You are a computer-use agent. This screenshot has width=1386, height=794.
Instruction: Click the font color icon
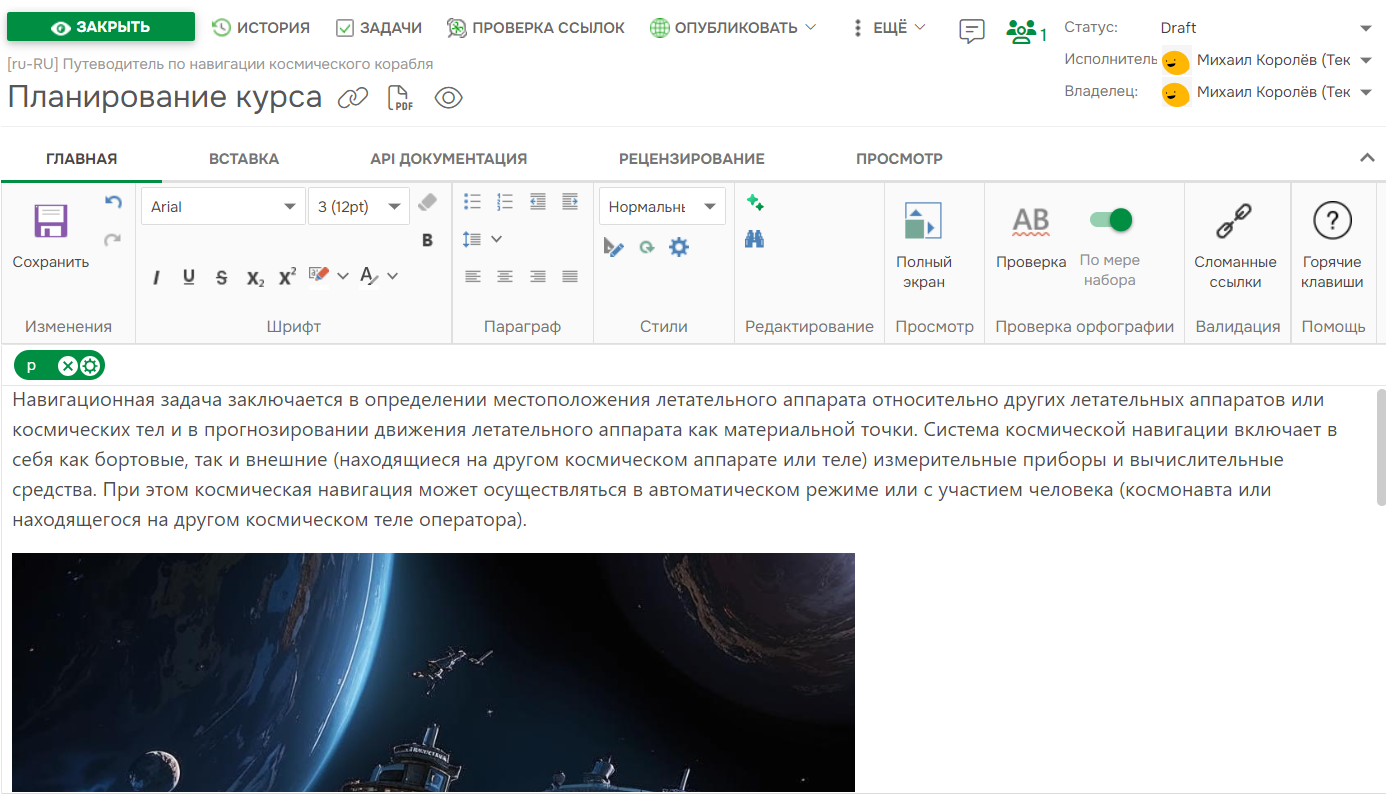[x=368, y=276]
